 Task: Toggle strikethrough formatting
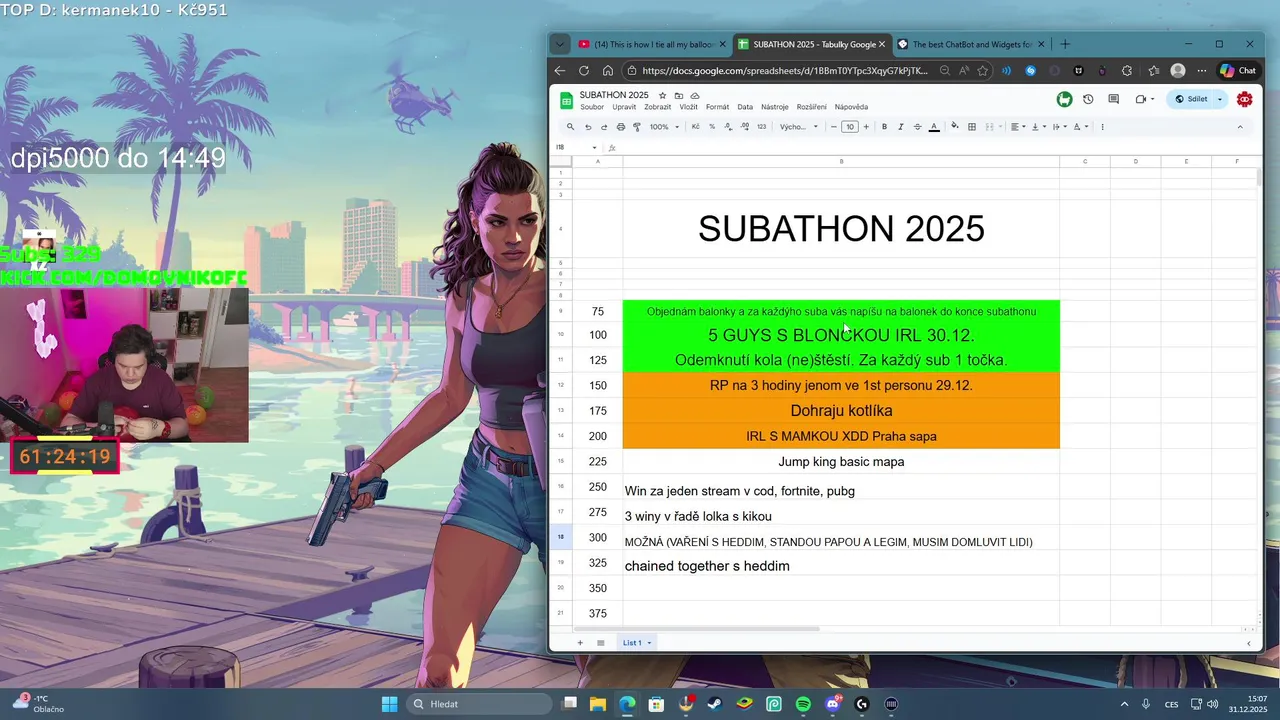[x=917, y=127]
